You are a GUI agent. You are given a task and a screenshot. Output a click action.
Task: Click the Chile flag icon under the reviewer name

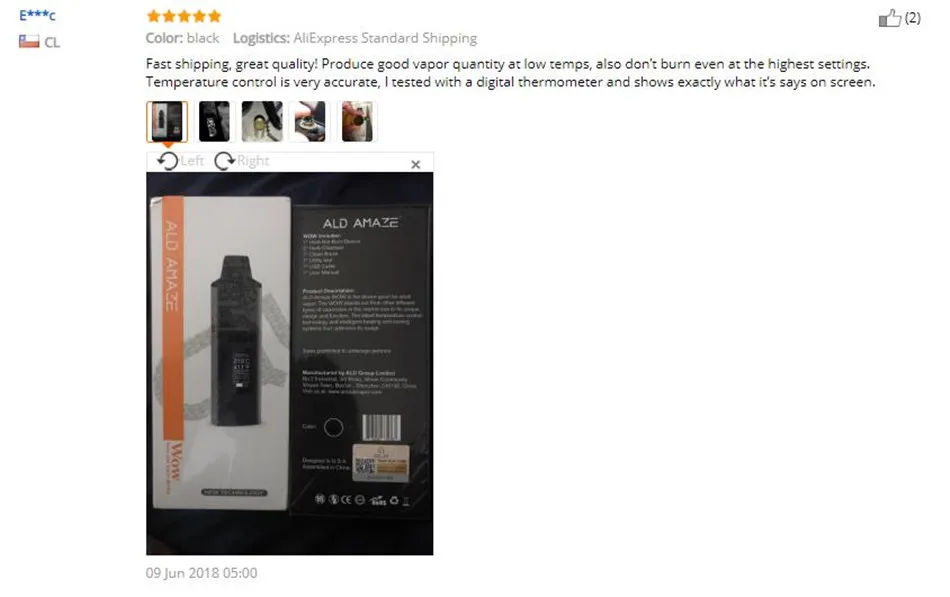pyautogui.click(x=29, y=42)
